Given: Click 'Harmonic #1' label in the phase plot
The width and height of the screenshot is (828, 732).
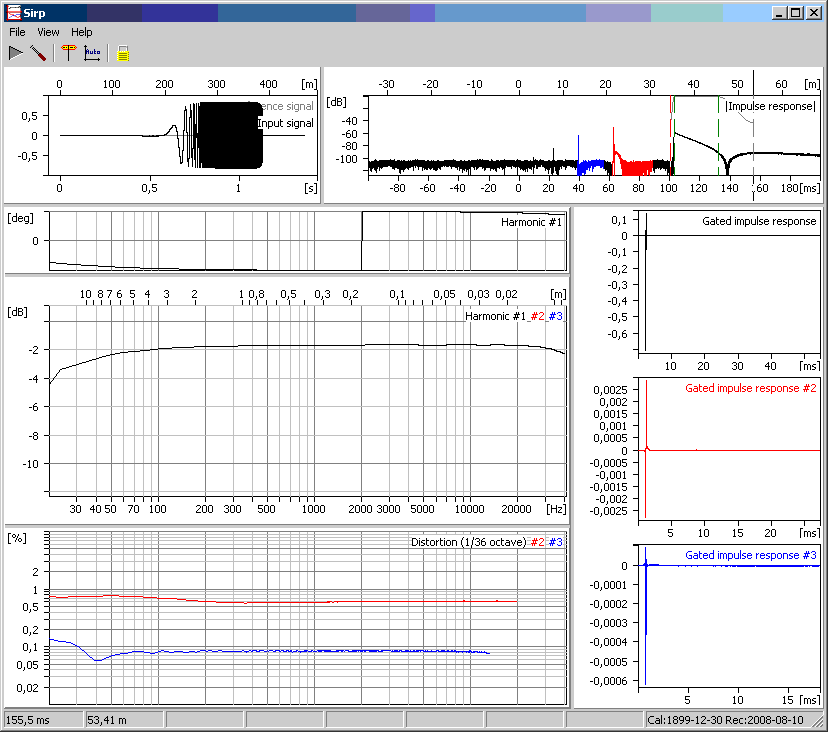Looking at the screenshot, I should (531, 222).
